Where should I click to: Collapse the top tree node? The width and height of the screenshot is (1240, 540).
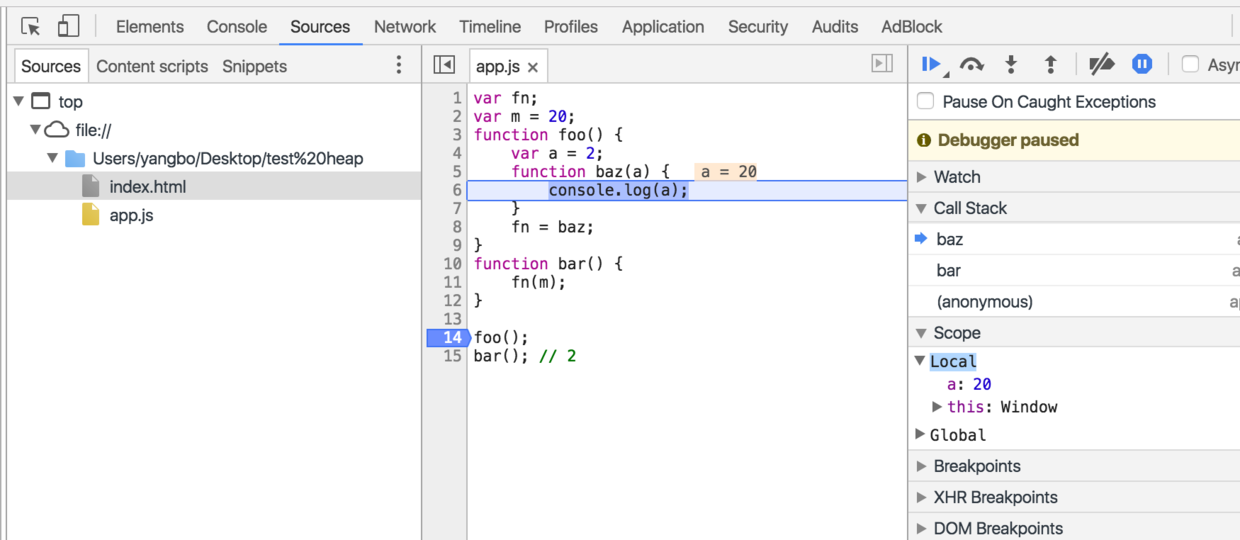point(19,101)
